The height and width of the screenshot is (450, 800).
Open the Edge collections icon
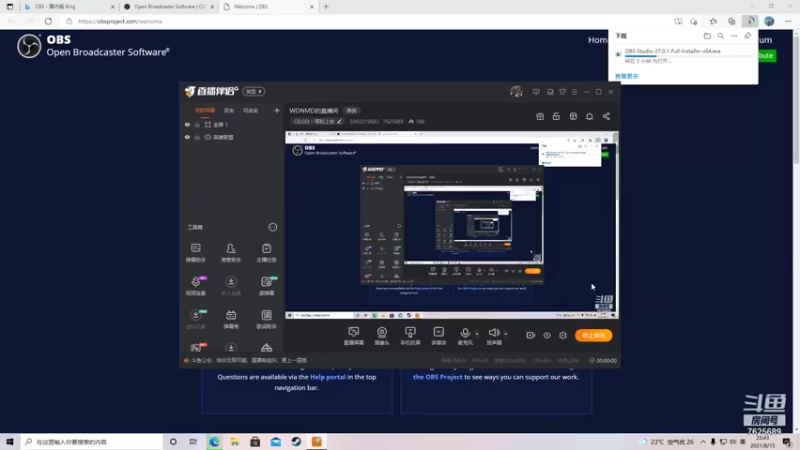click(x=732, y=21)
